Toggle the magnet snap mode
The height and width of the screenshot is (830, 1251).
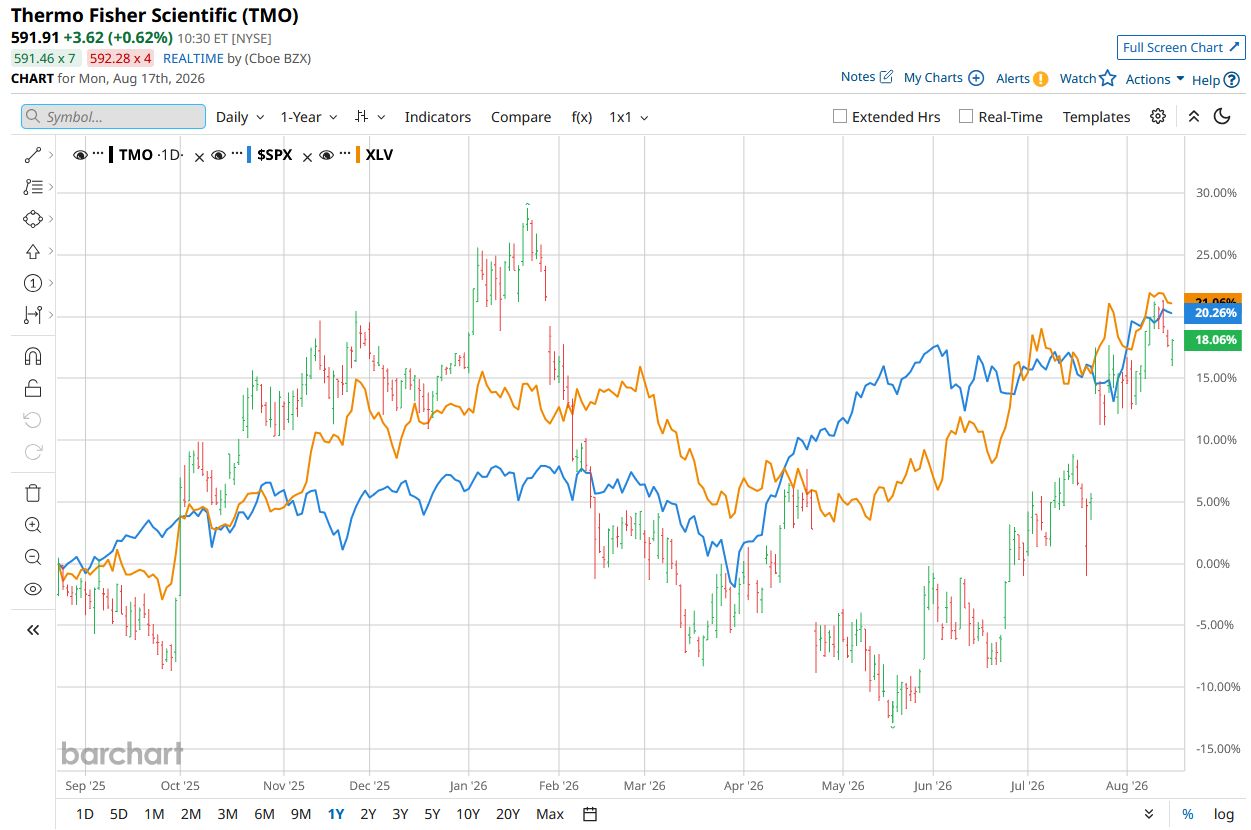click(x=33, y=357)
